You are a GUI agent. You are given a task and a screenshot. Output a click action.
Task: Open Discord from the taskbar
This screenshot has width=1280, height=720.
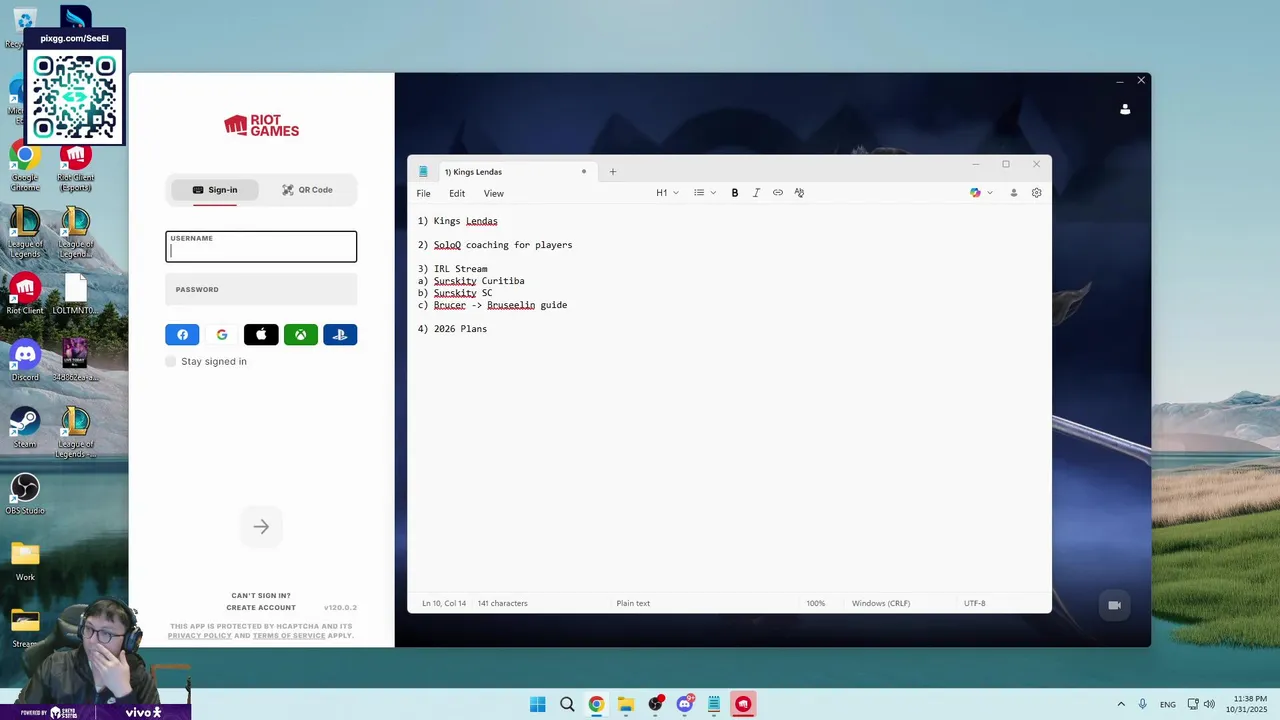tap(685, 704)
